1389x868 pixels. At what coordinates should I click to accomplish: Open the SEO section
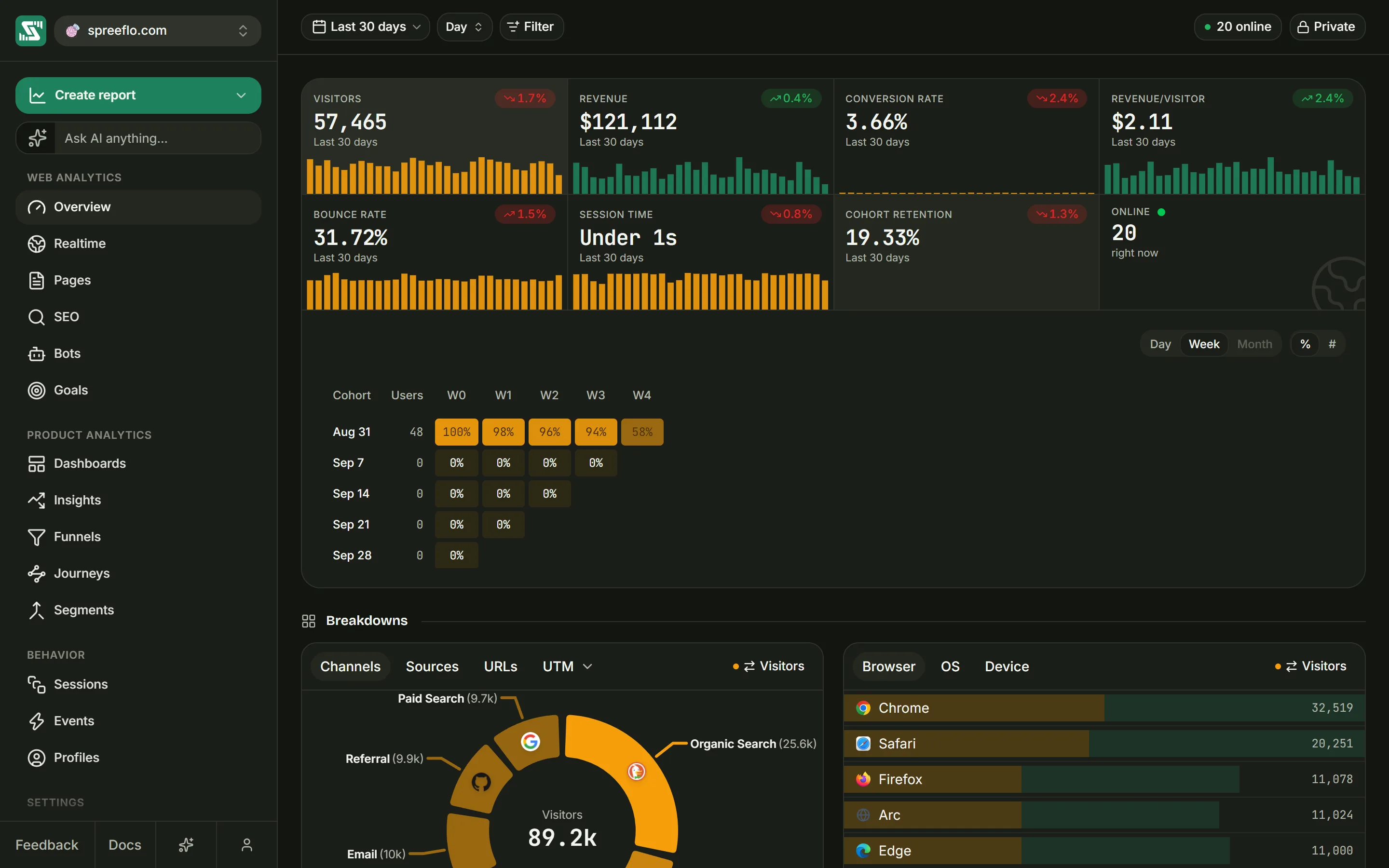[138, 317]
